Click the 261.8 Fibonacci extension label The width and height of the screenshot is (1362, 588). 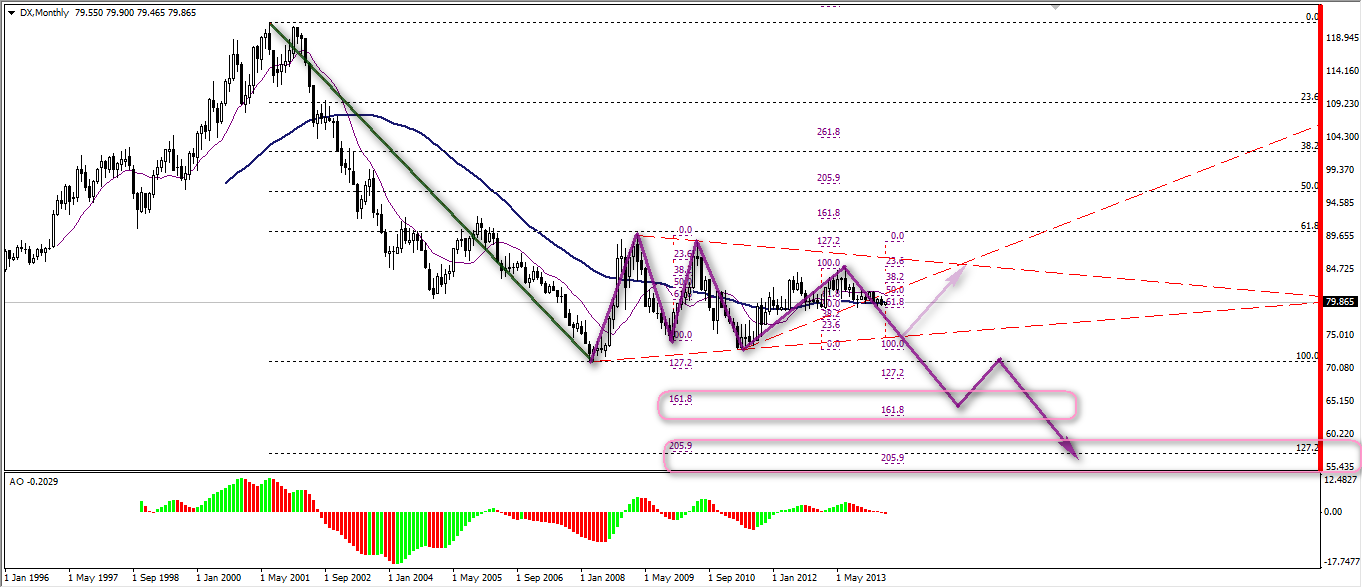tap(828, 132)
